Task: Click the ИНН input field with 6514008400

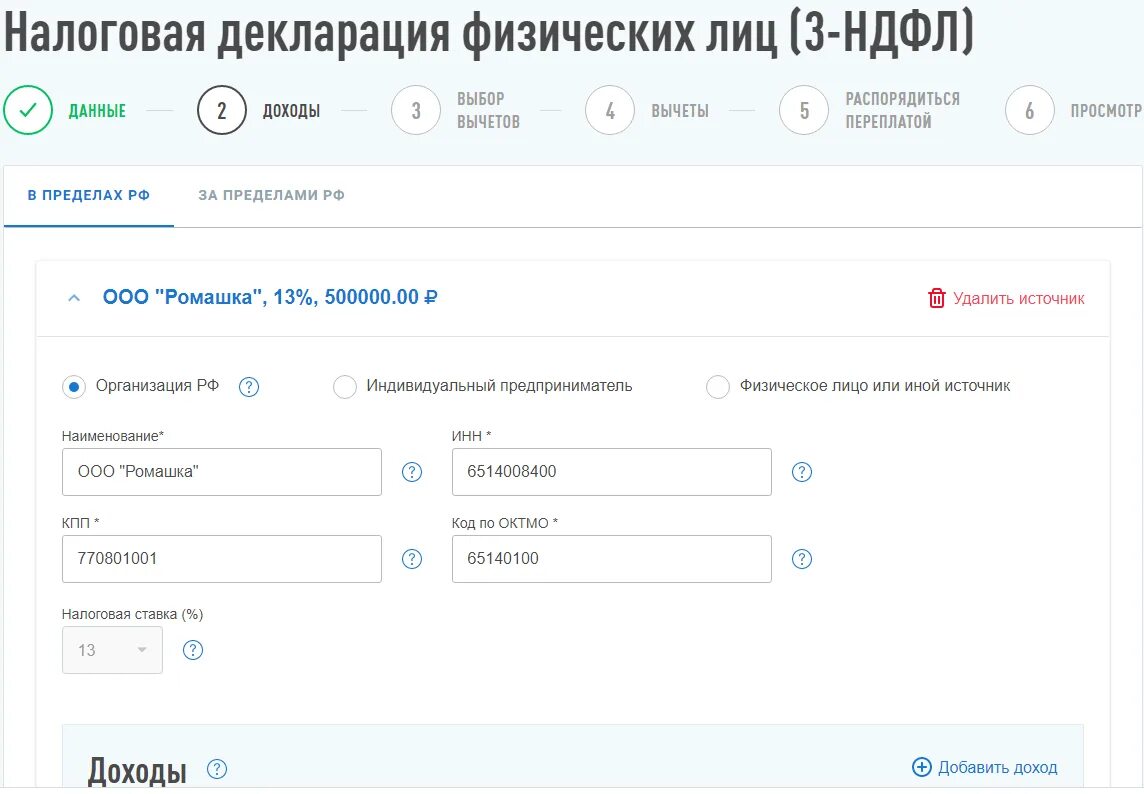Action: [611, 472]
